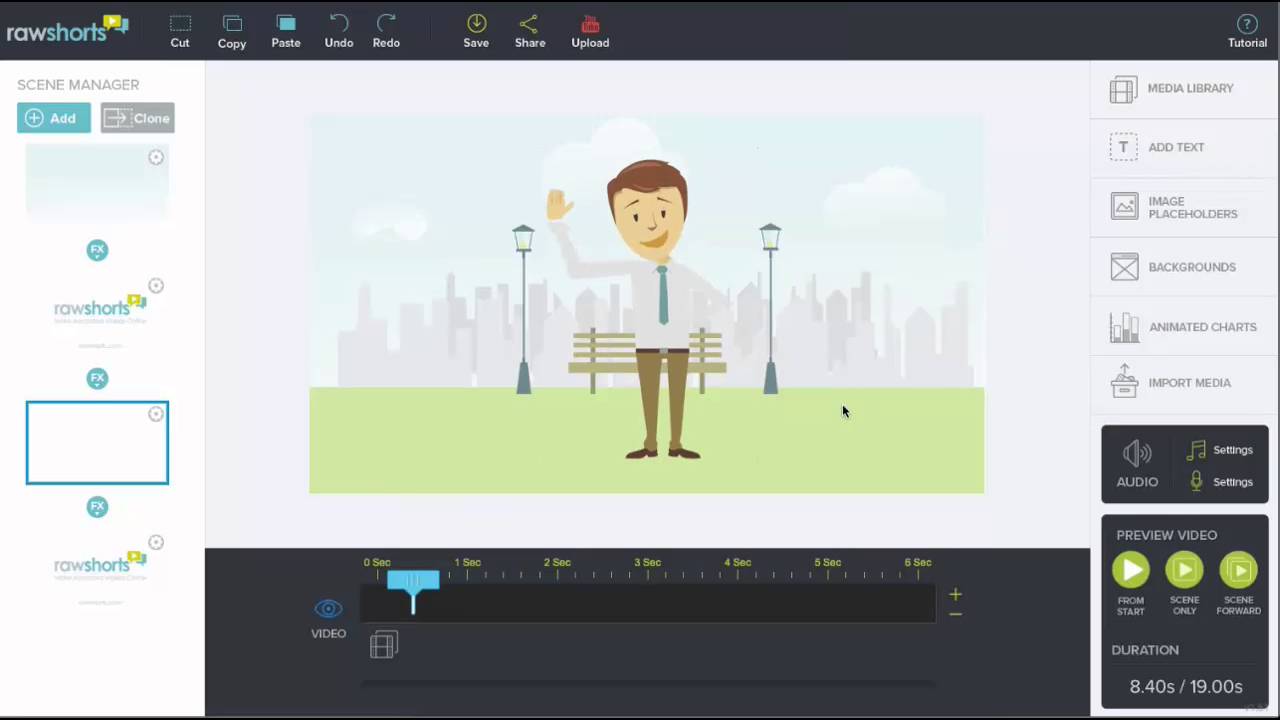This screenshot has height=720, width=1280.
Task: Click the plus to zoom the timeline
Action: [x=955, y=594]
